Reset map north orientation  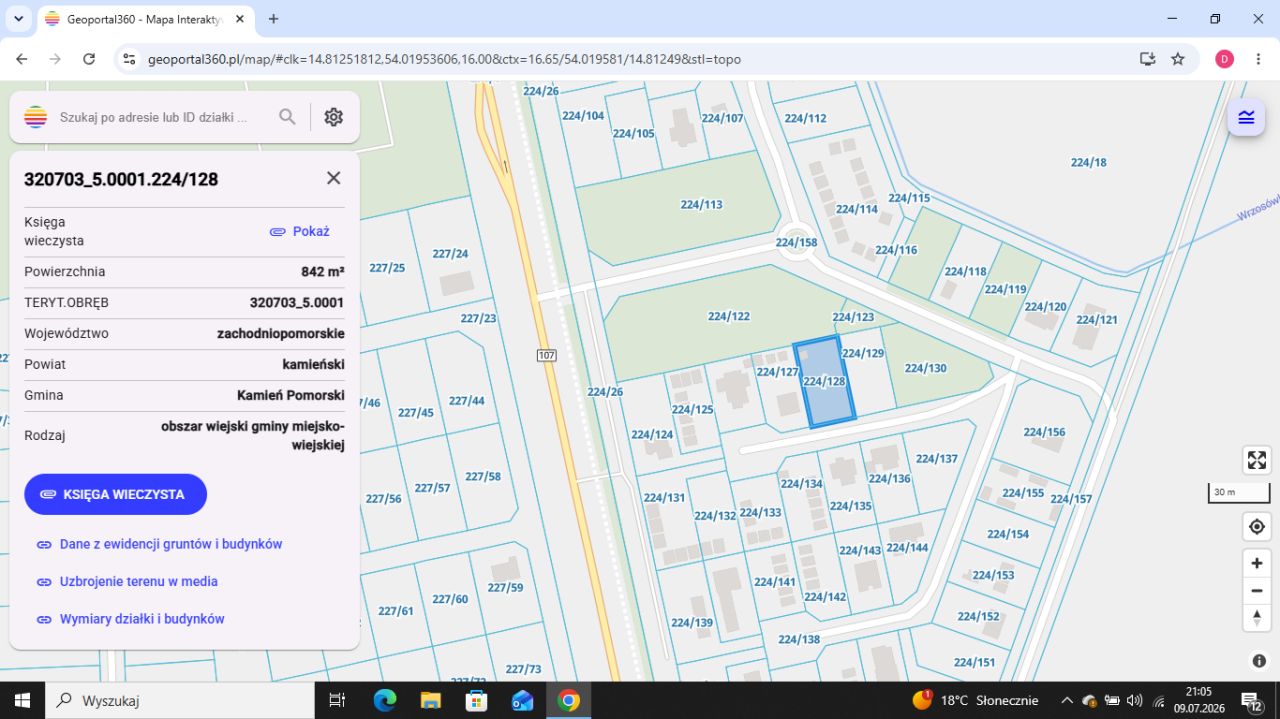1257,617
